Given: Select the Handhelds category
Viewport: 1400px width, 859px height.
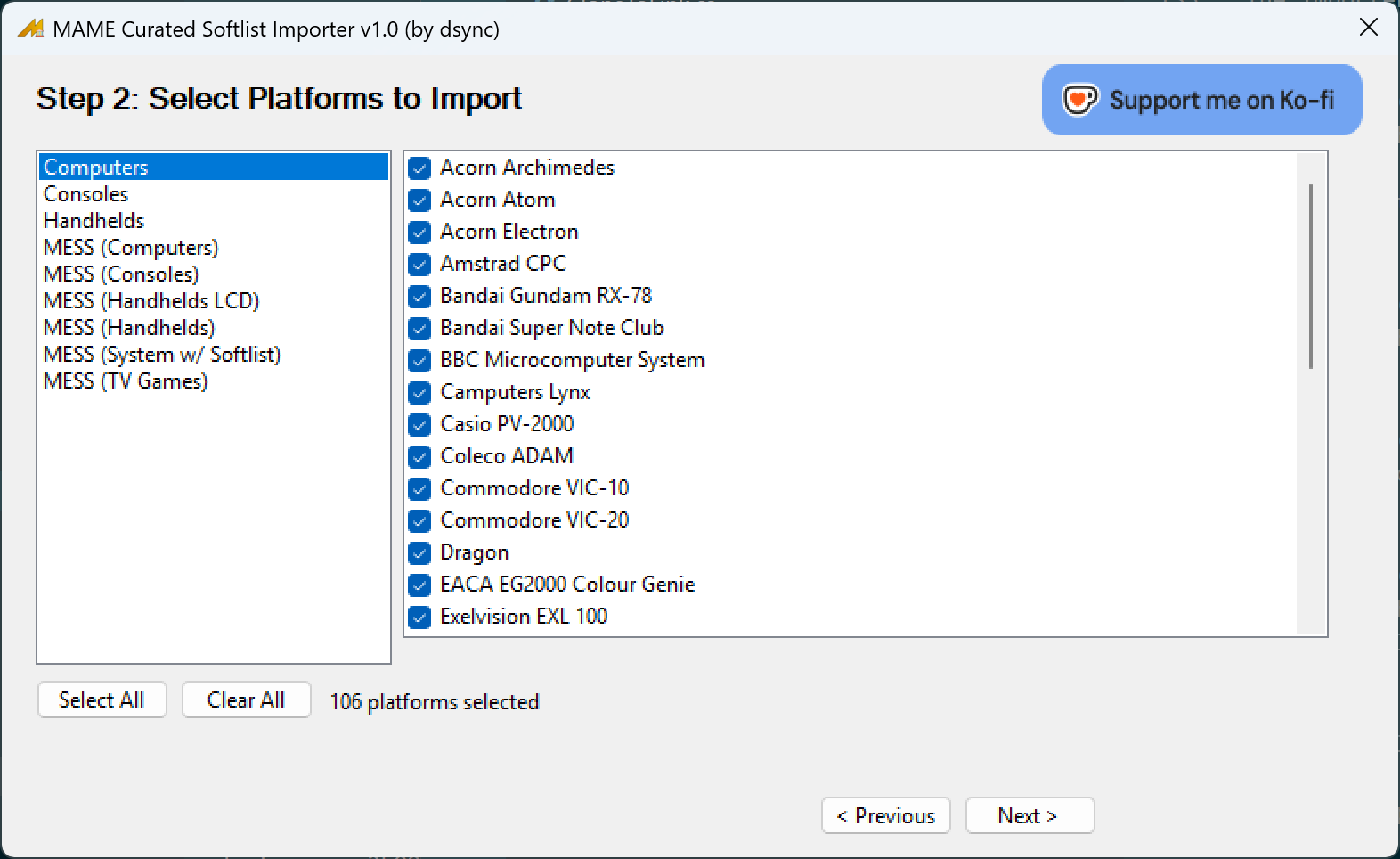Looking at the screenshot, I should (x=214, y=220).
